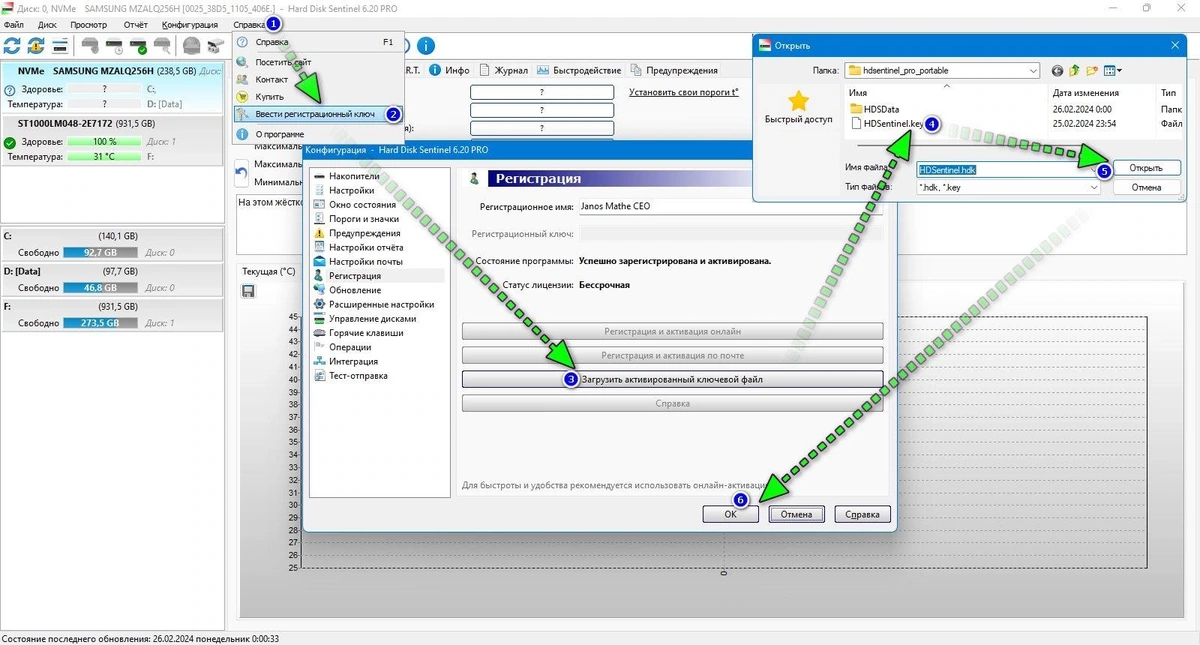Open the view menu icon dropdown in Открыть dialog

coord(1112,71)
